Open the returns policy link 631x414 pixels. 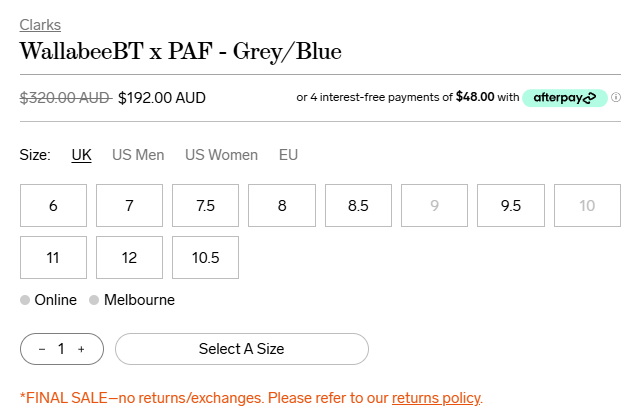(435, 398)
